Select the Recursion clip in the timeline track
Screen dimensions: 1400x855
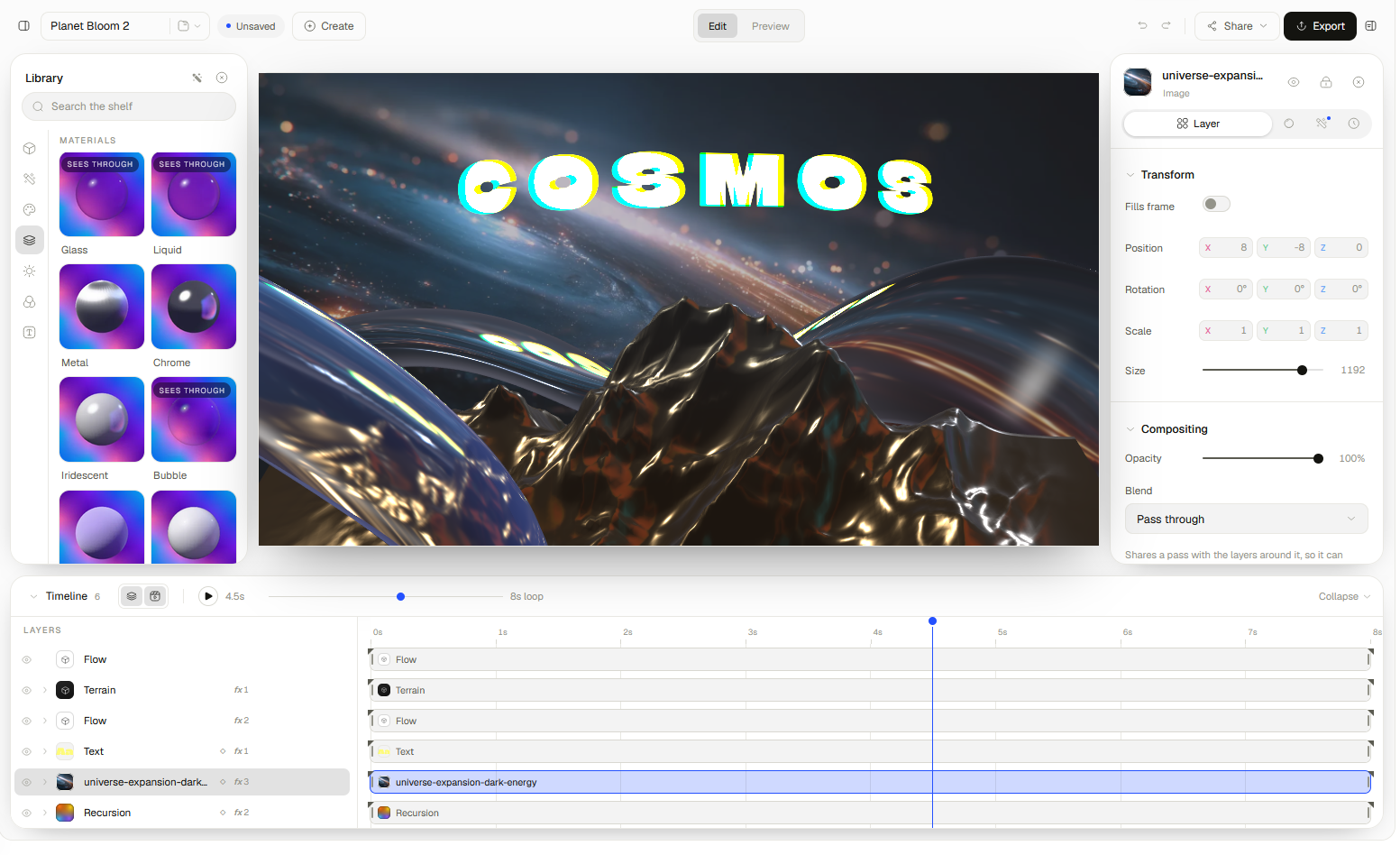[x=870, y=814]
